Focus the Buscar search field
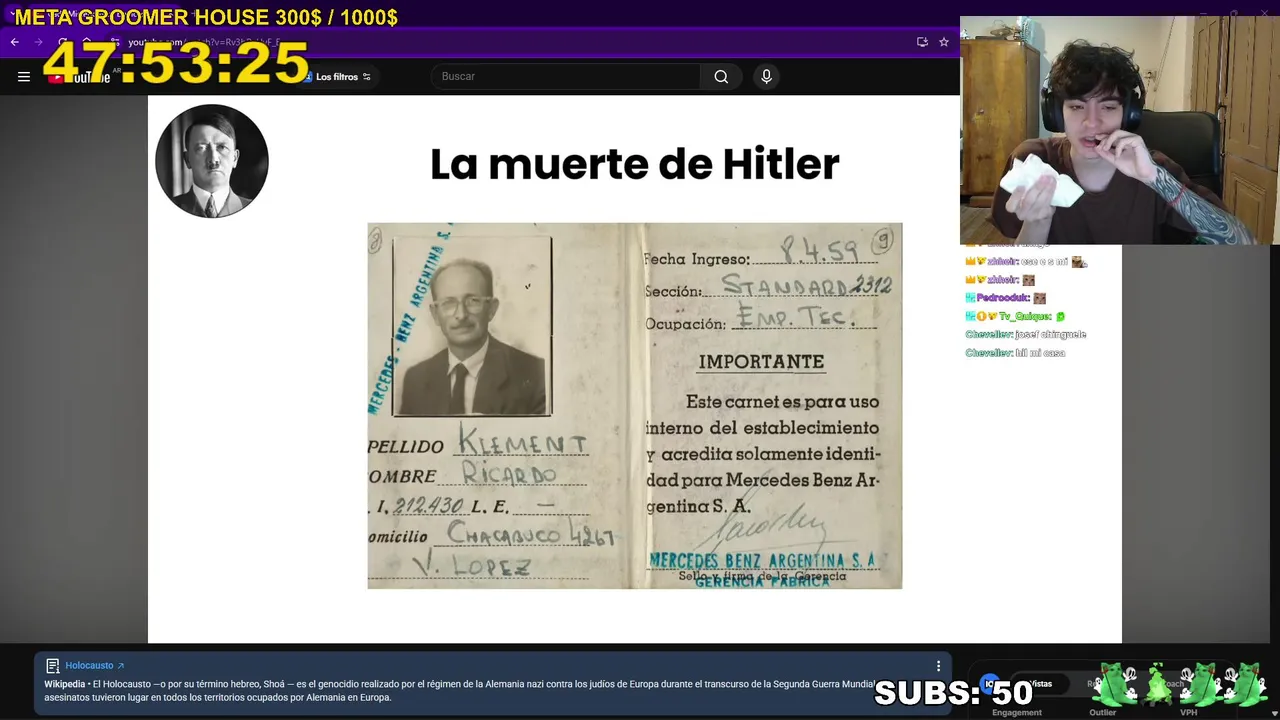The image size is (1280, 720). click(566, 77)
